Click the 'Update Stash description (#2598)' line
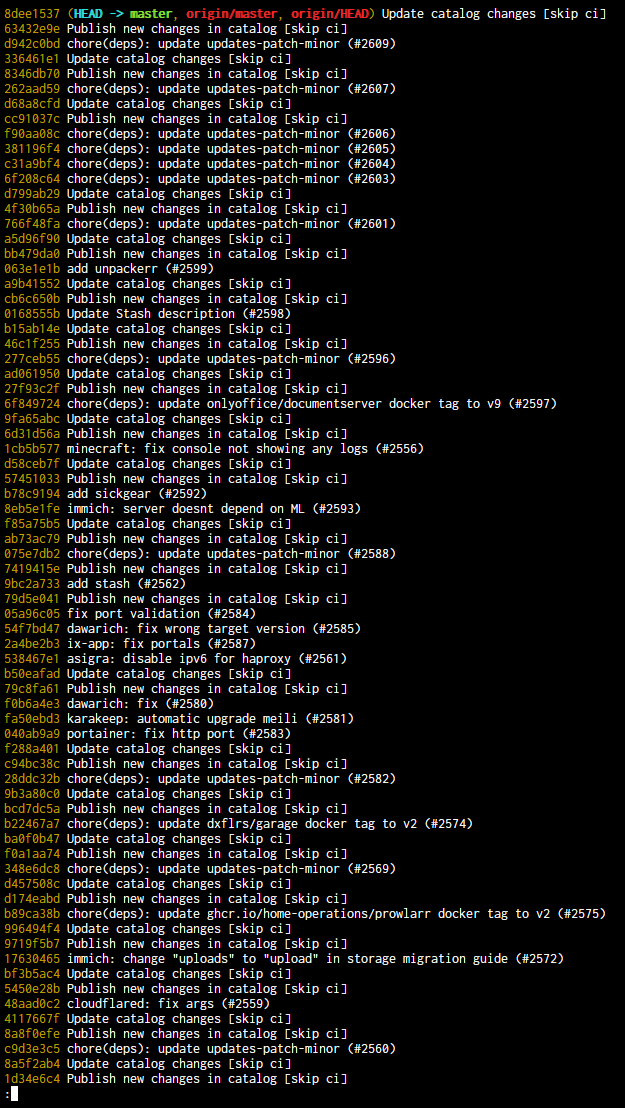Image resolution: width=625 pixels, height=1108 pixels. click(178, 314)
